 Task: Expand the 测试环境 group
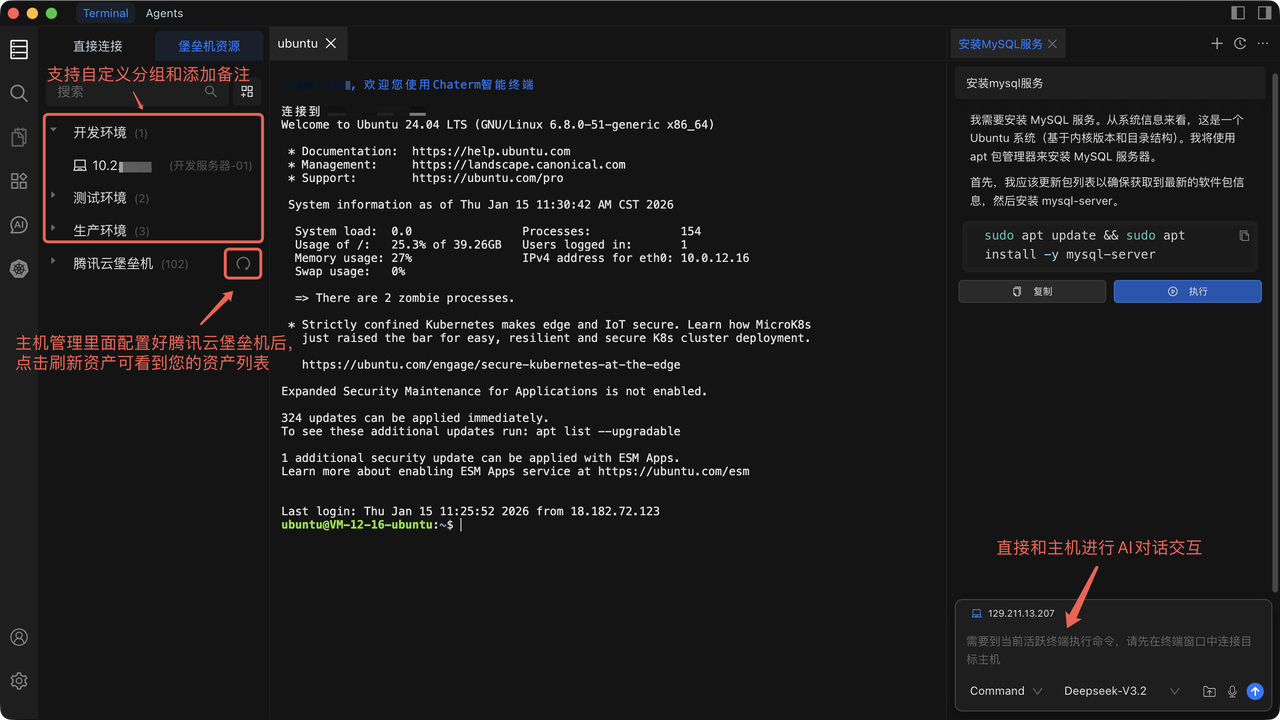54,197
